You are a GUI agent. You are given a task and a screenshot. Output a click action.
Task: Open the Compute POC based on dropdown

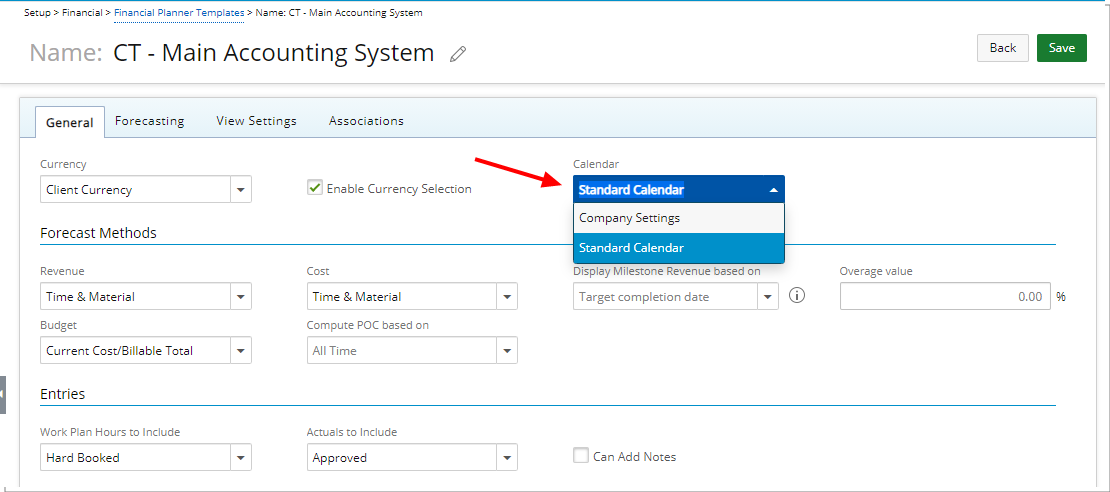click(508, 350)
